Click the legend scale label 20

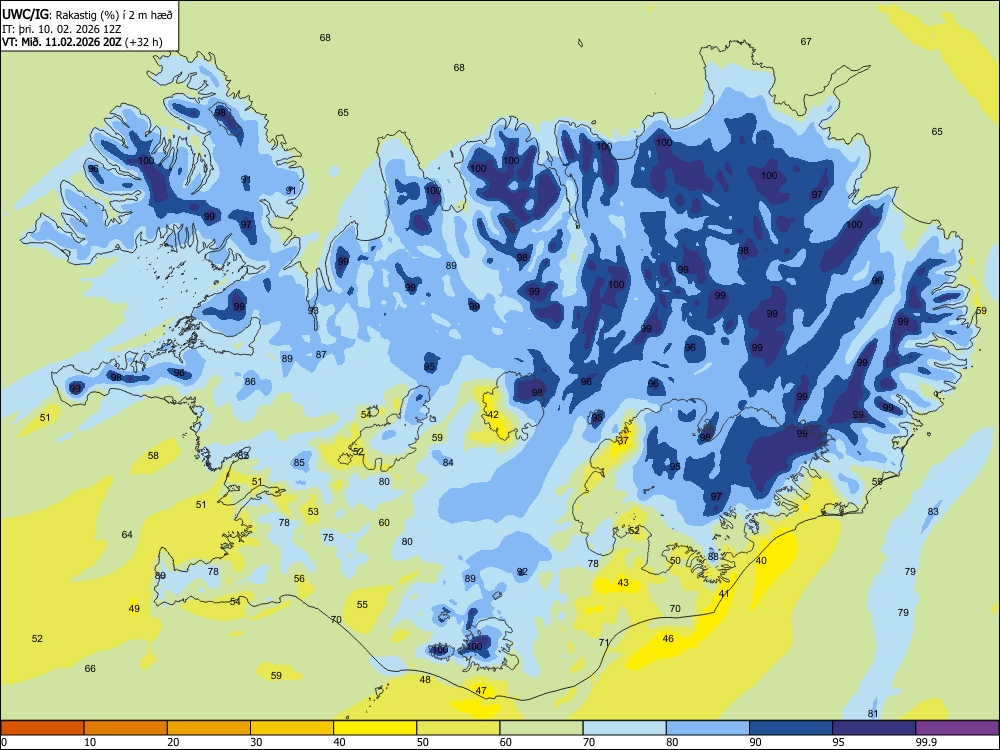click(x=173, y=742)
